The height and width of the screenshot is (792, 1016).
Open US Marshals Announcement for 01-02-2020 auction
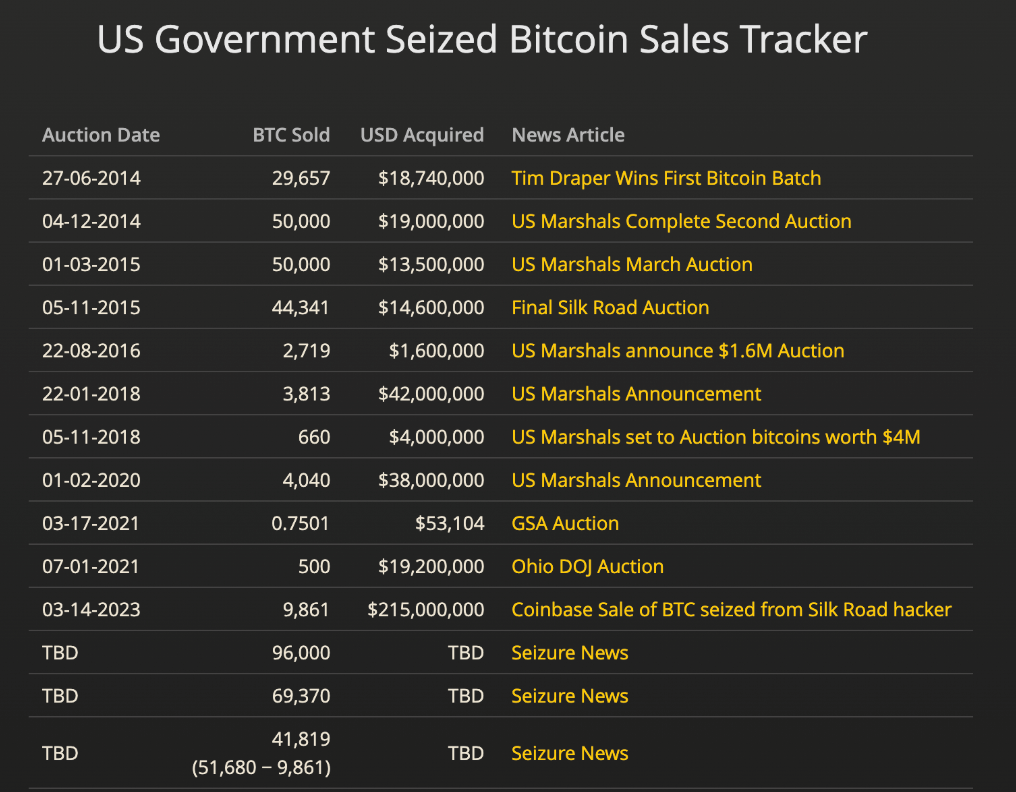click(636, 480)
